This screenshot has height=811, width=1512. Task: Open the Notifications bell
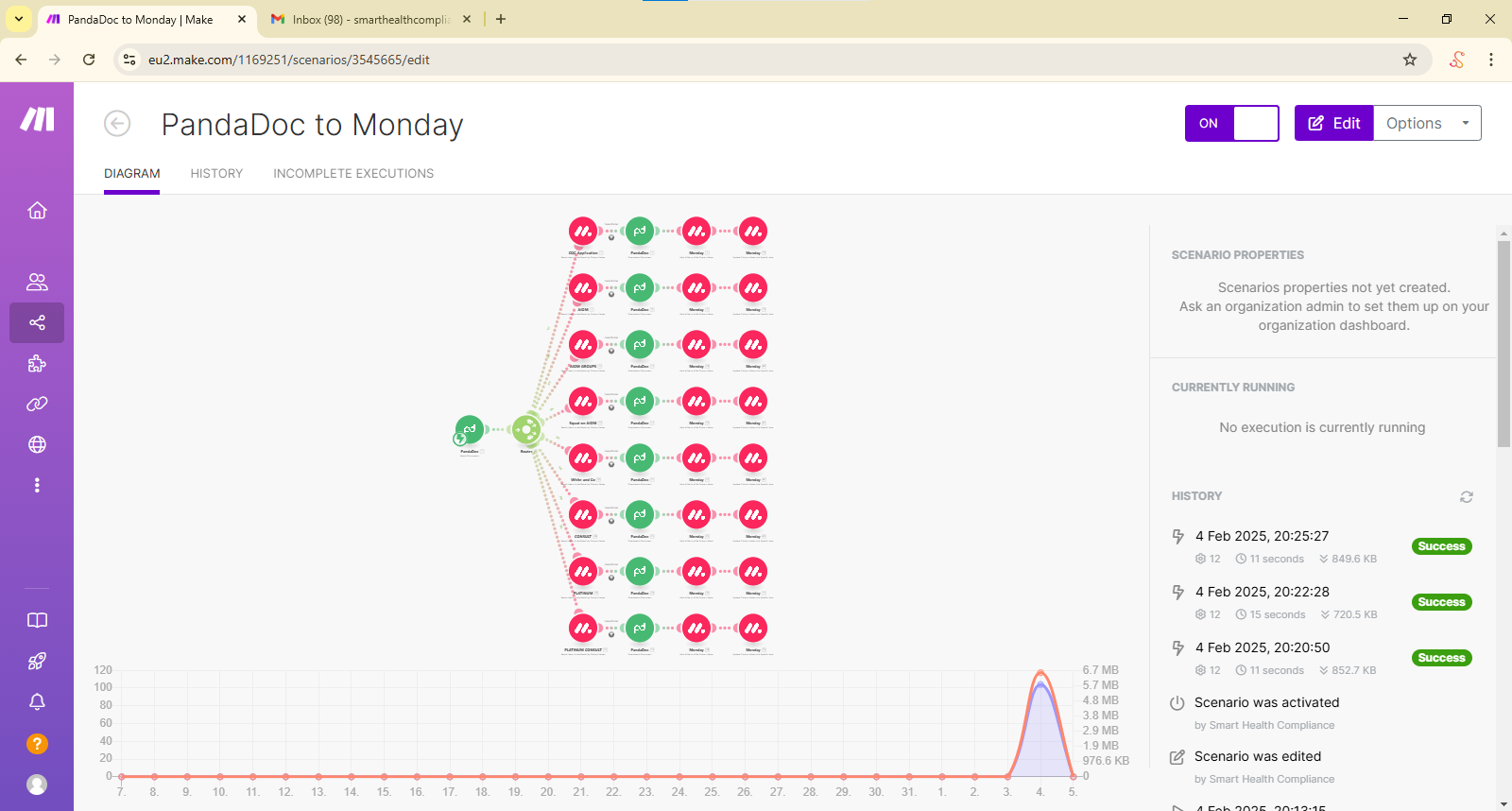point(37,701)
